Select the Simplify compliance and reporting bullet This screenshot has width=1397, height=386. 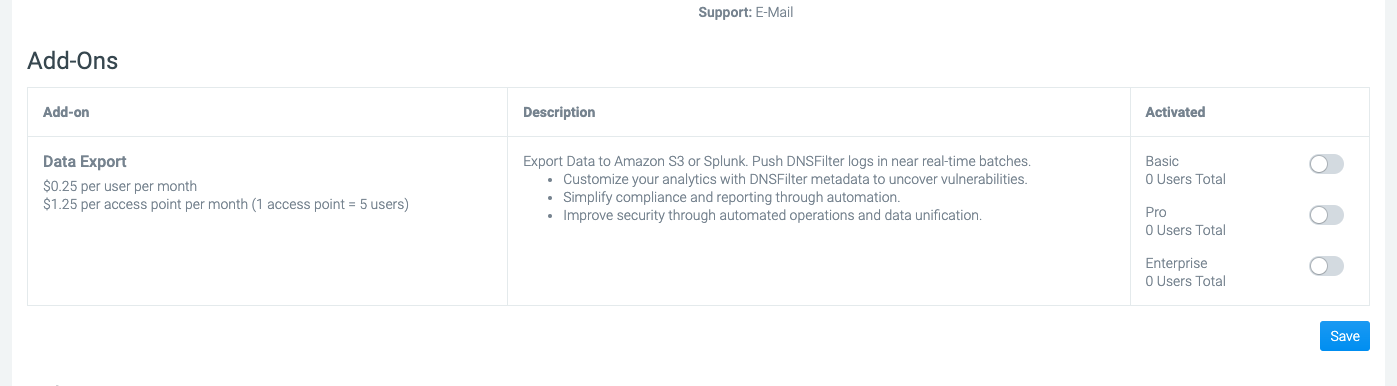(x=732, y=197)
